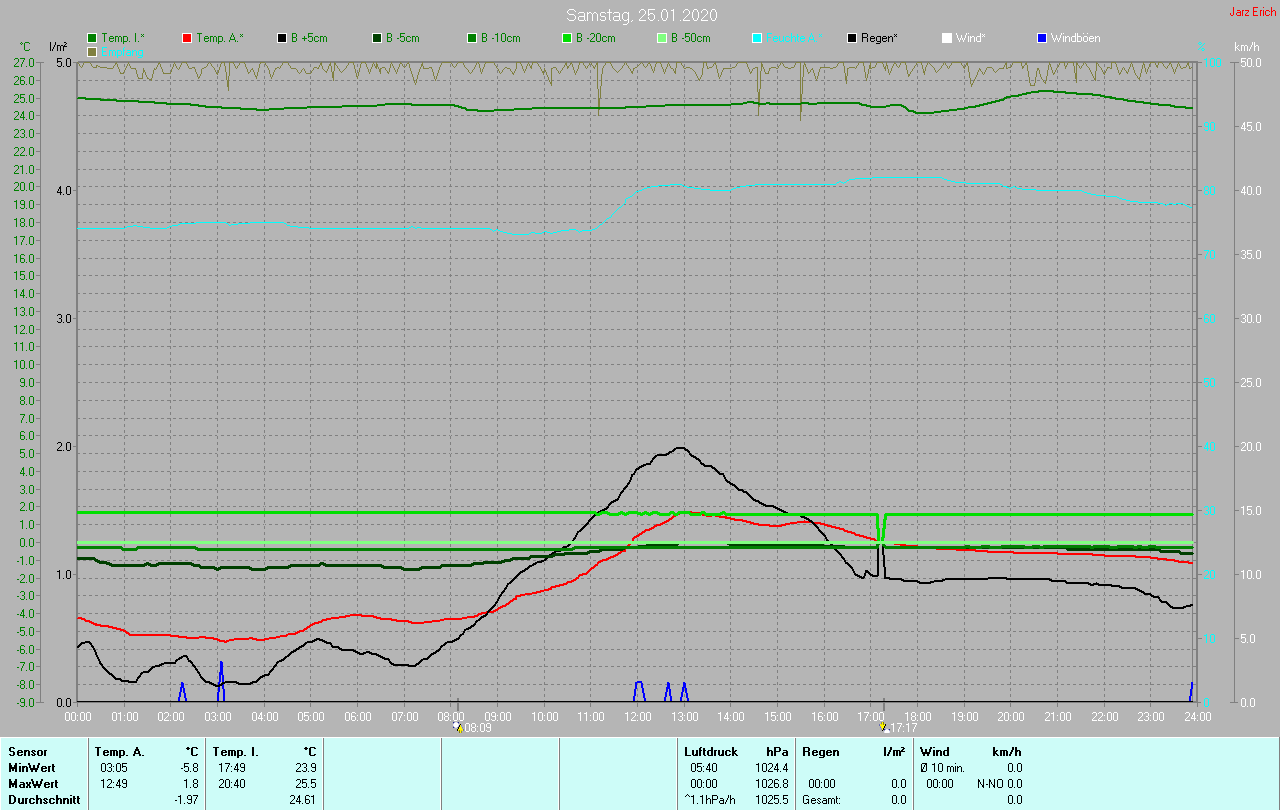The height and width of the screenshot is (810, 1280).
Task: Click the Temp. I. dark green legend swatch
Action: point(92,38)
